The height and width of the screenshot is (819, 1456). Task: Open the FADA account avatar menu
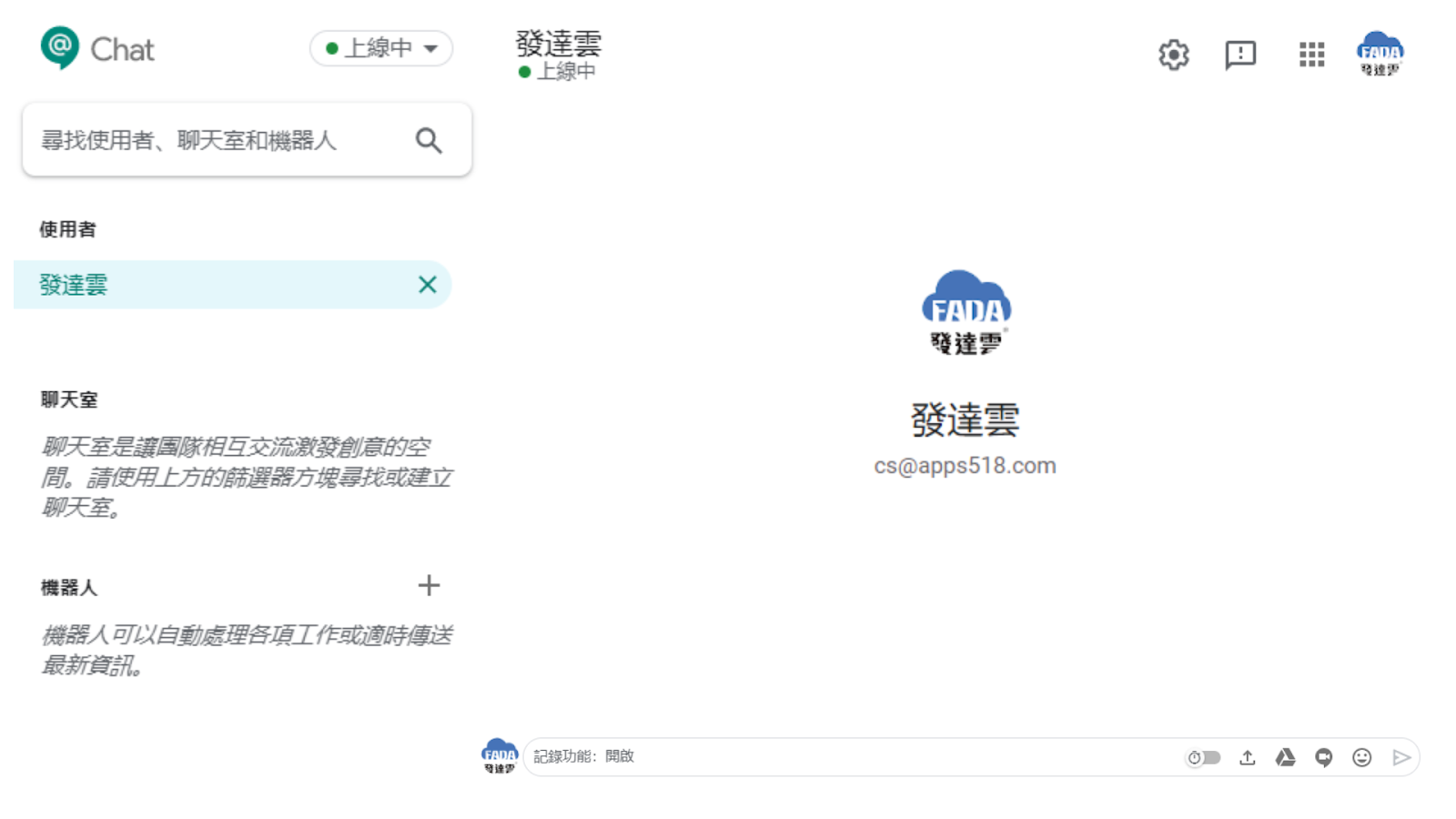(1380, 54)
